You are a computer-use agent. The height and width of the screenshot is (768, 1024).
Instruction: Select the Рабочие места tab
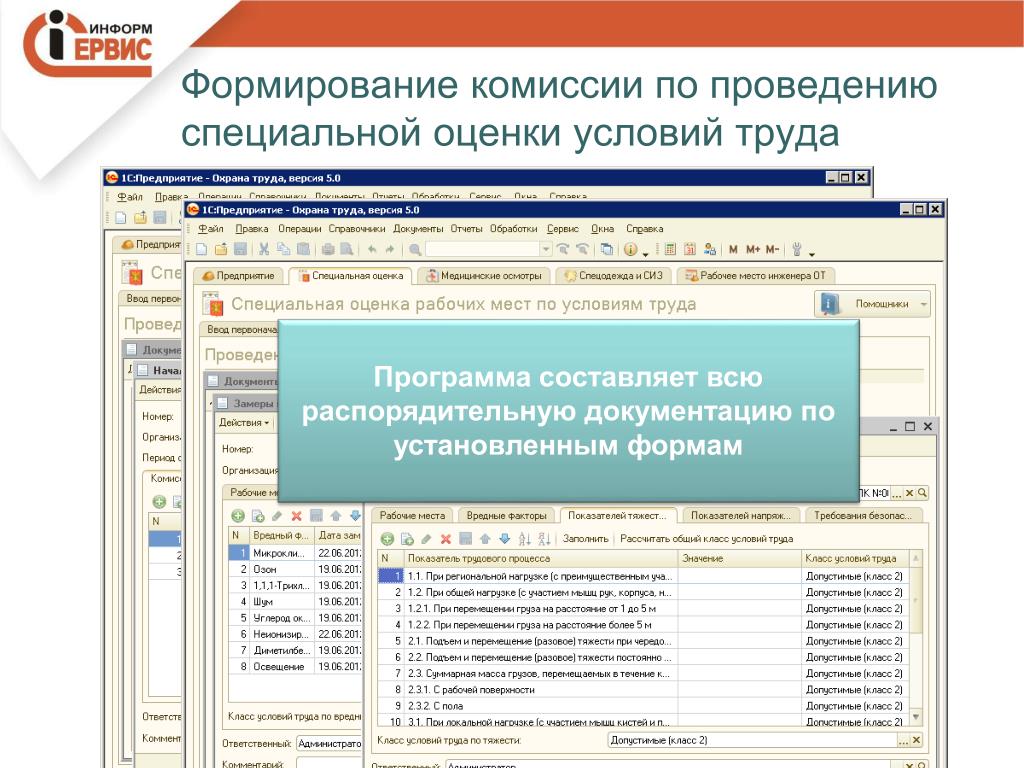(x=412, y=515)
